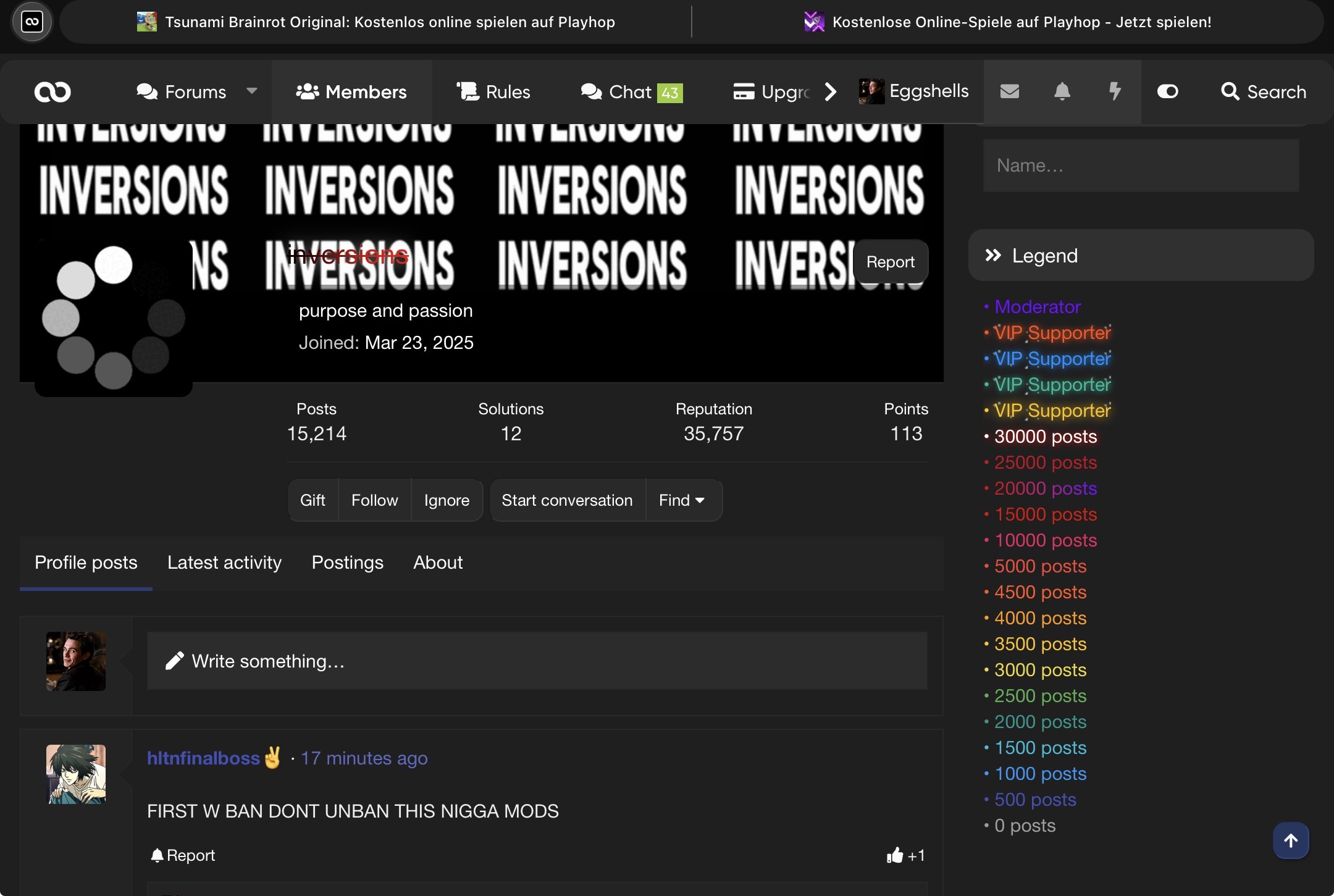Open the About tab
The width and height of the screenshot is (1334, 896).
438,563
